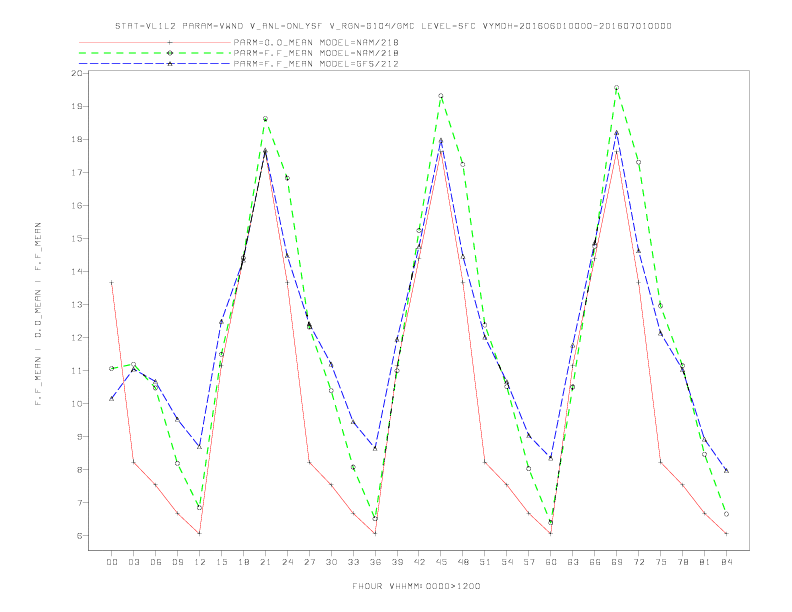Click x-axis tick label 54
792x612 pixels.
pyautogui.click(x=507, y=562)
